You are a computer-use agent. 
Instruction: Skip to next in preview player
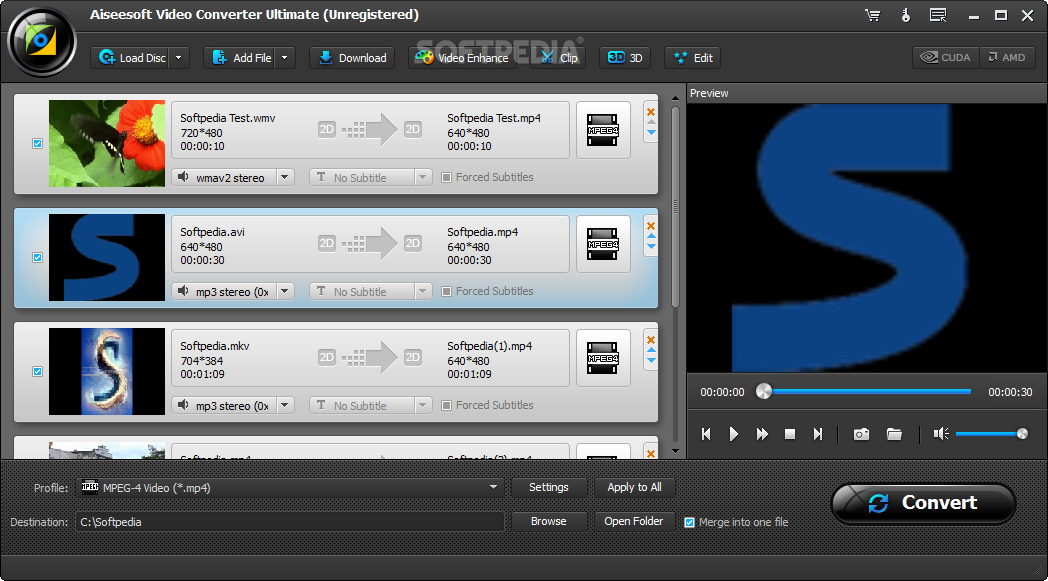(817, 435)
